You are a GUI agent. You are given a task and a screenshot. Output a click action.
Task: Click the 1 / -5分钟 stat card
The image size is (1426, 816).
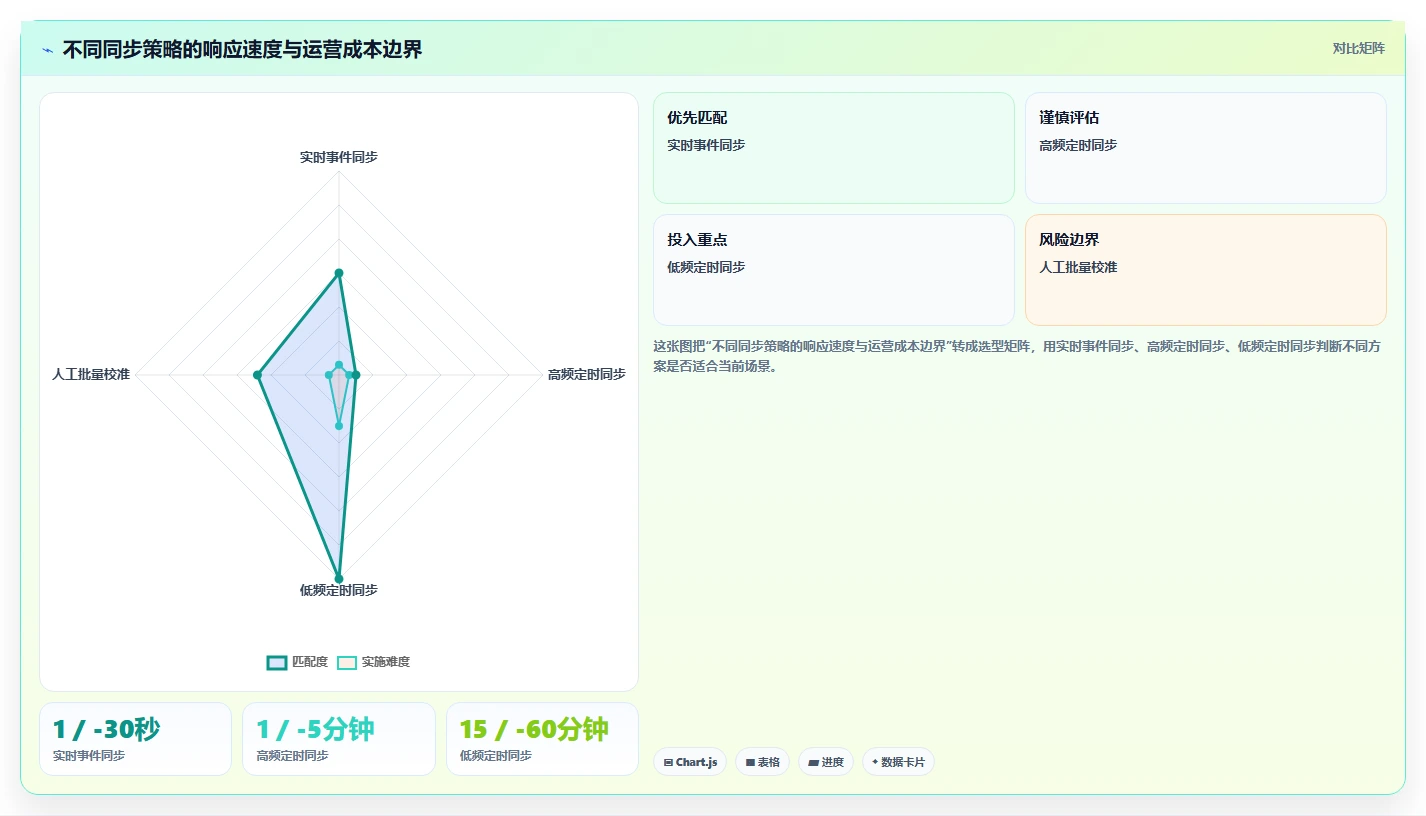(339, 739)
